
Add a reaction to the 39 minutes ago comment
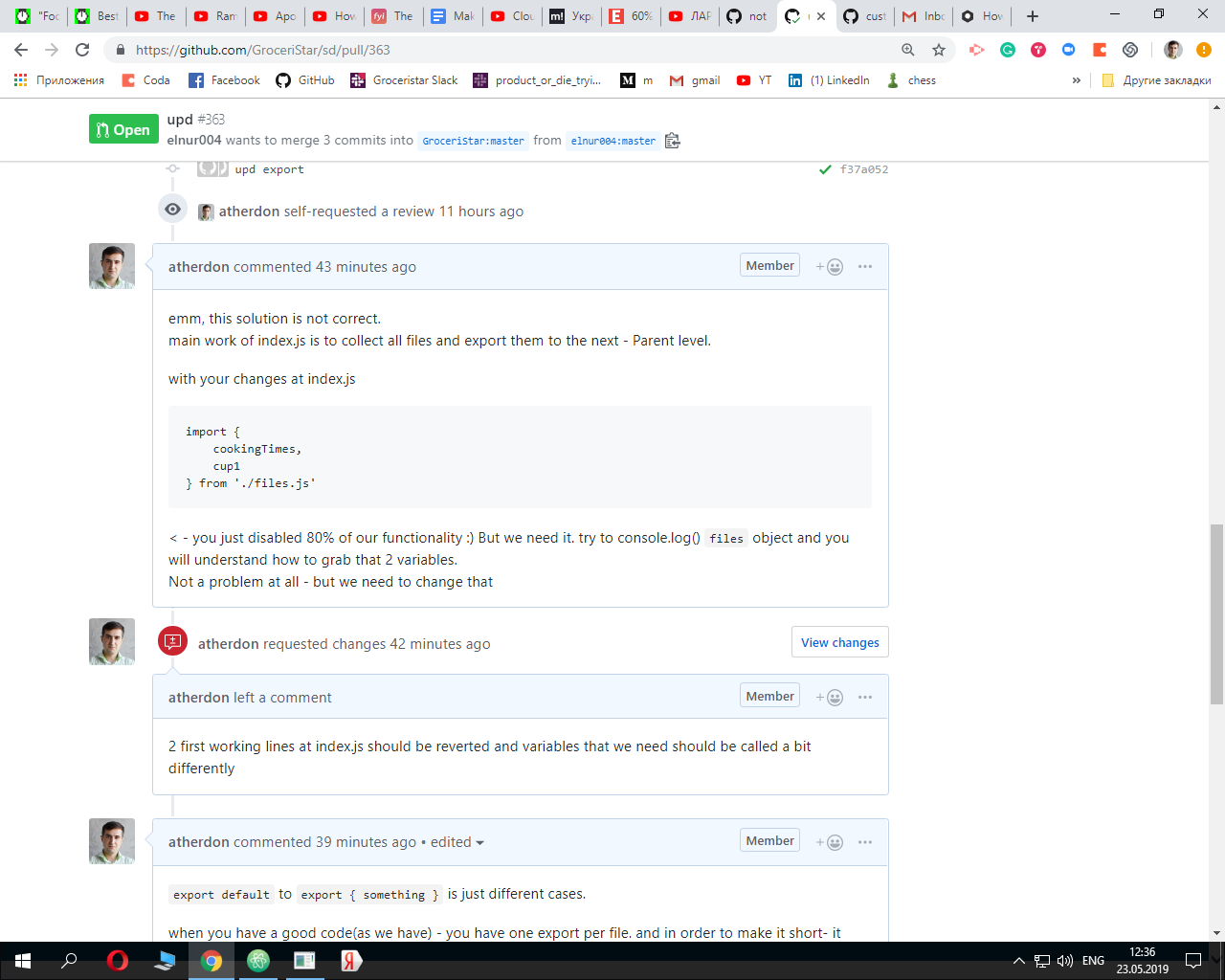[830, 842]
